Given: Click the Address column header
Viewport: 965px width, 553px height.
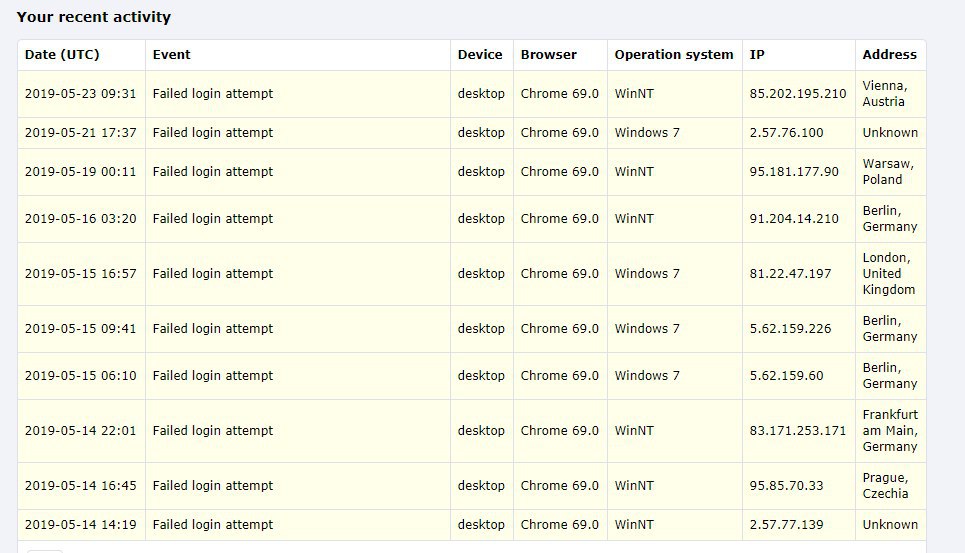Looking at the screenshot, I should [889, 55].
